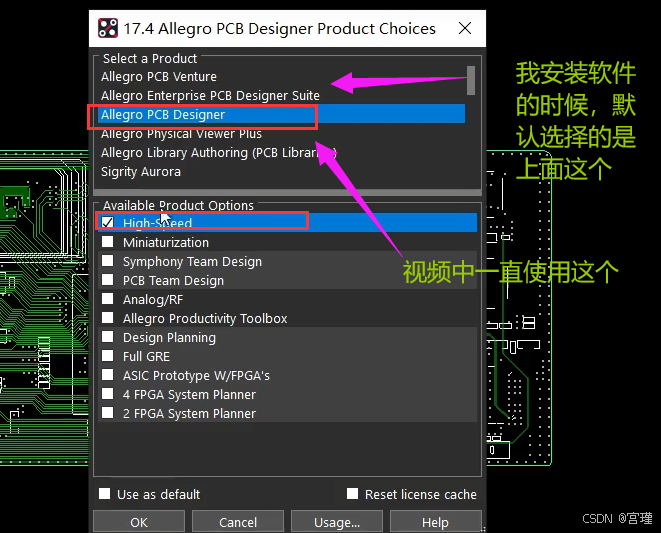Image resolution: width=661 pixels, height=533 pixels.
Task: Click the product list scrollbar thumb
Action: (x=471, y=80)
